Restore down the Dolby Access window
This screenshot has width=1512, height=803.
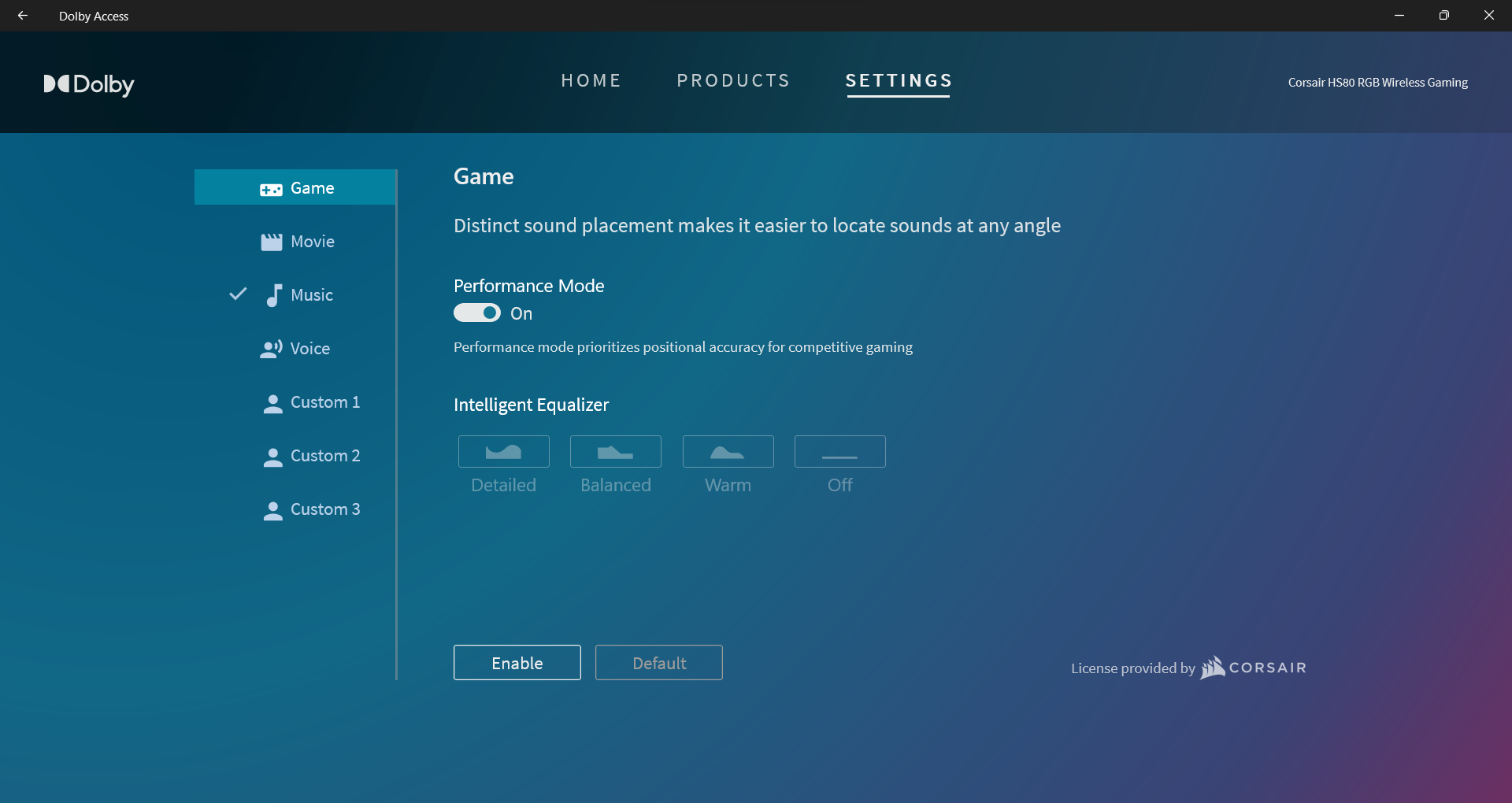pyautogui.click(x=1444, y=16)
